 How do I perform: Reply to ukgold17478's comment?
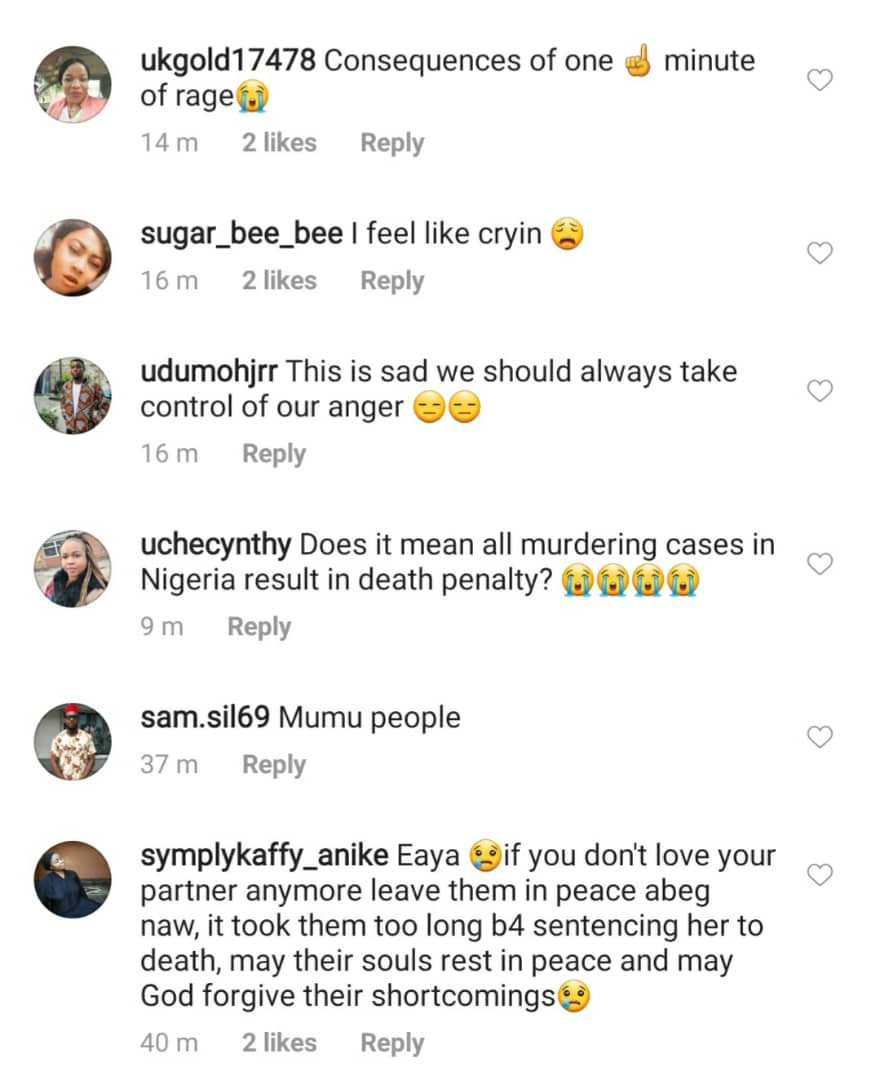(392, 143)
